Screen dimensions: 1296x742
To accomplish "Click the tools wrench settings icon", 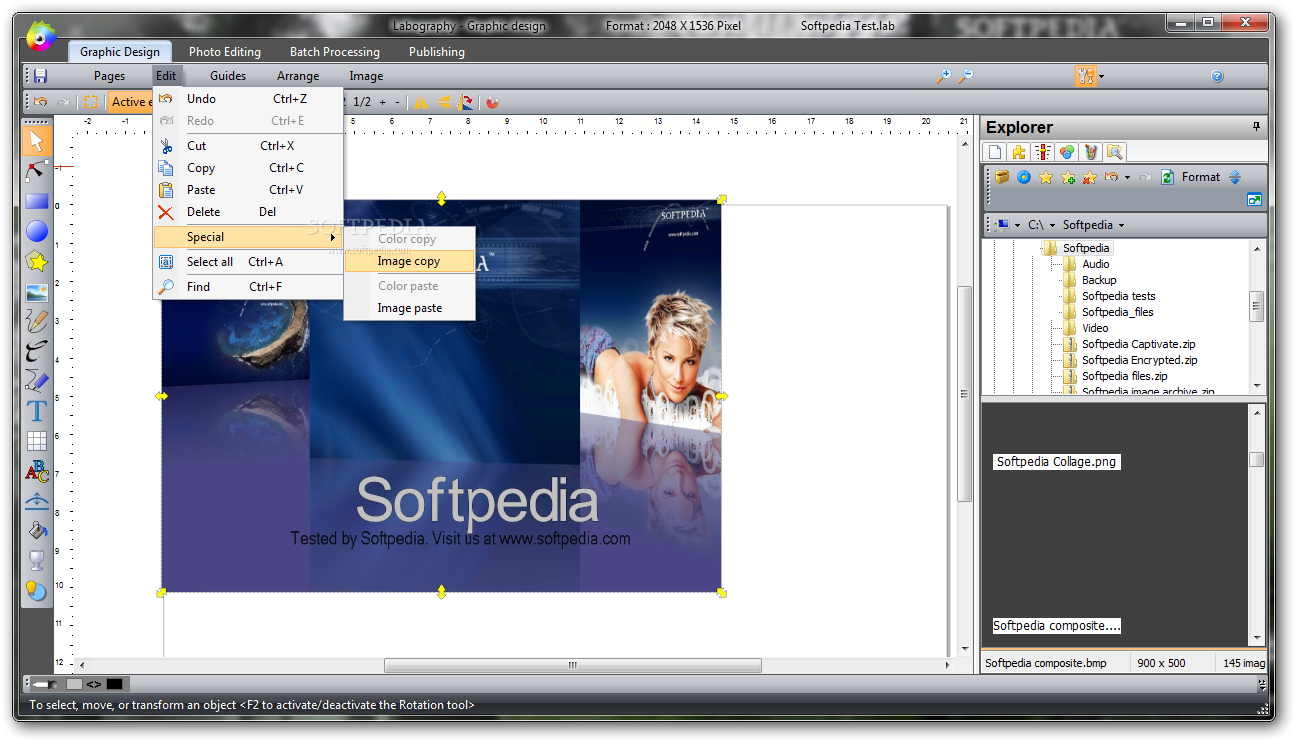I will point(1086,76).
